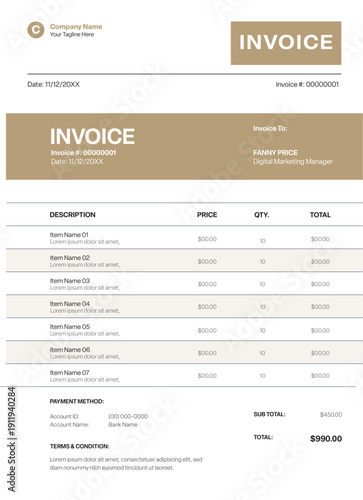Click the price value for Item Name 01
Viewport: 363px width, 500px height.
coord(207,239)
